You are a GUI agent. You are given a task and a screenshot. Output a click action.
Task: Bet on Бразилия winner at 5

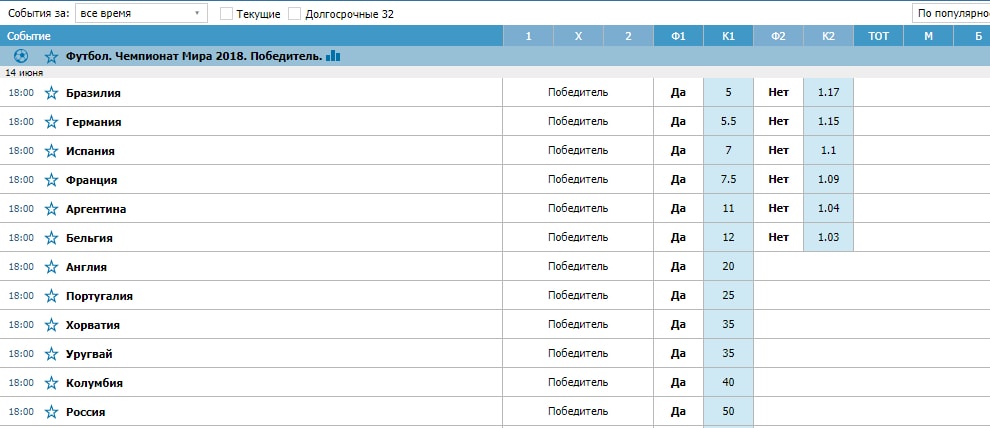pyautogui.click(x=728, y=93)
